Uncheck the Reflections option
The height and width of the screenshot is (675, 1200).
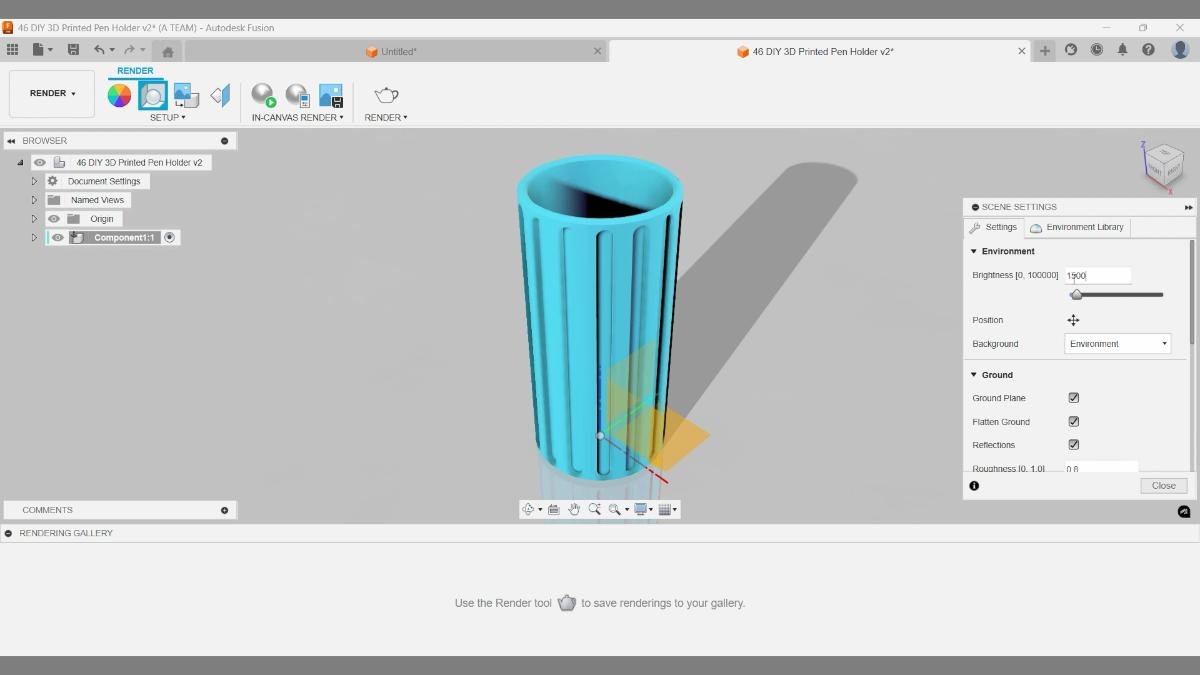(x=1073, y=444)
